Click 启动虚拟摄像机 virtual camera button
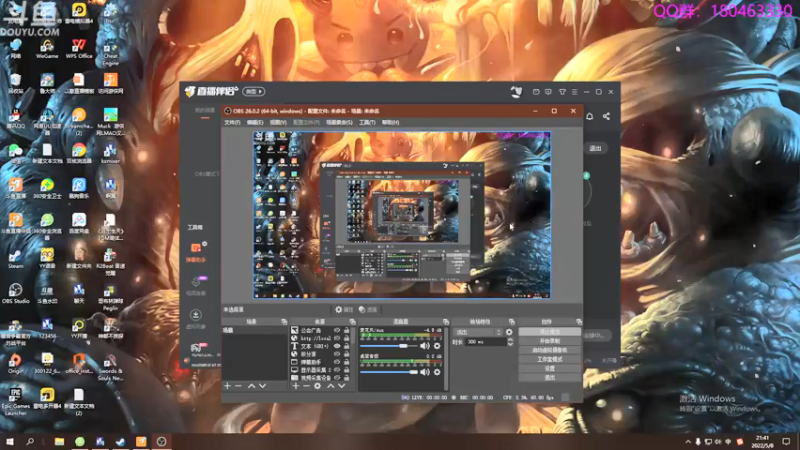Image resolution: width=800 pixels, height=450 pixels. pos(549,350)
